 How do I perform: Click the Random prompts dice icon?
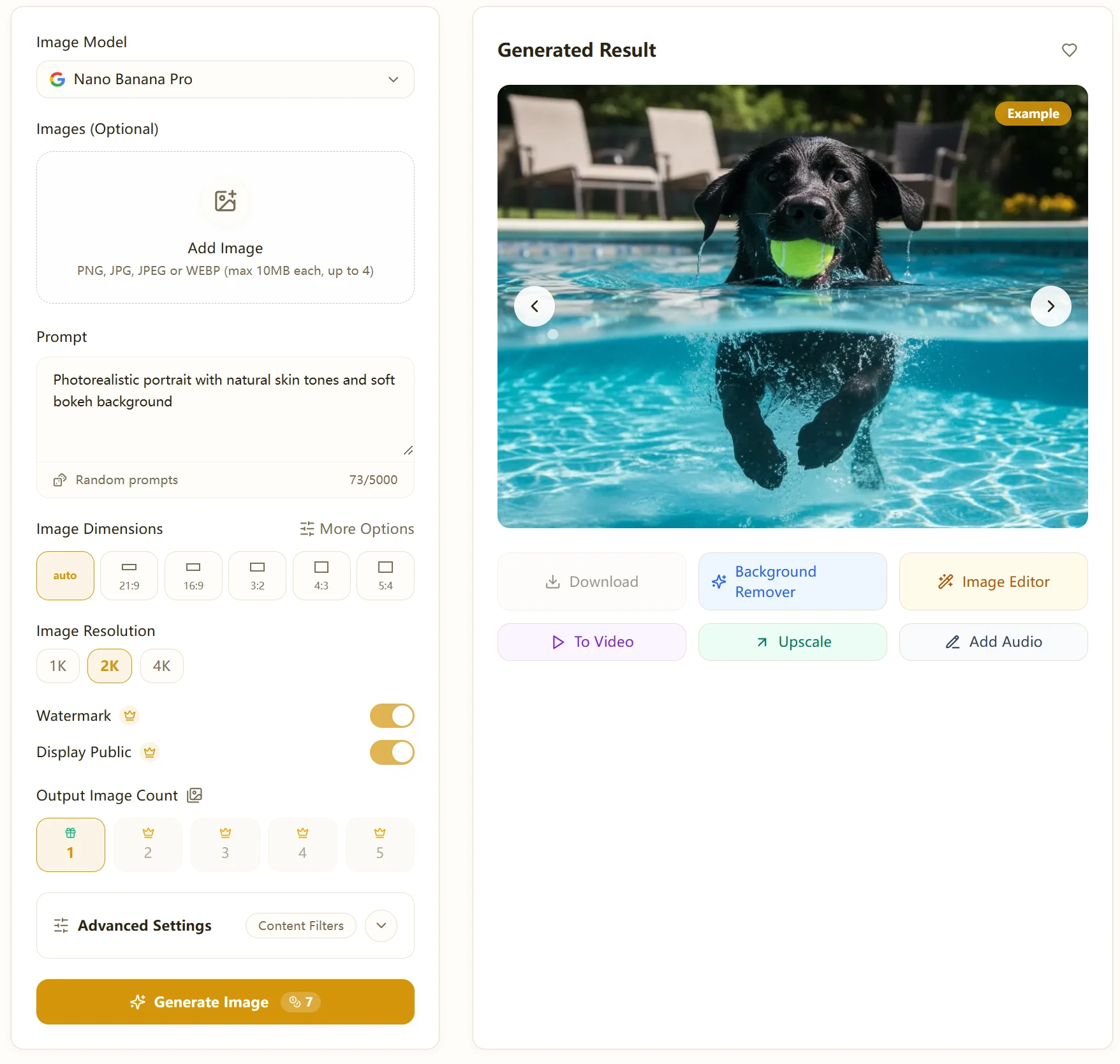[60, 480]
